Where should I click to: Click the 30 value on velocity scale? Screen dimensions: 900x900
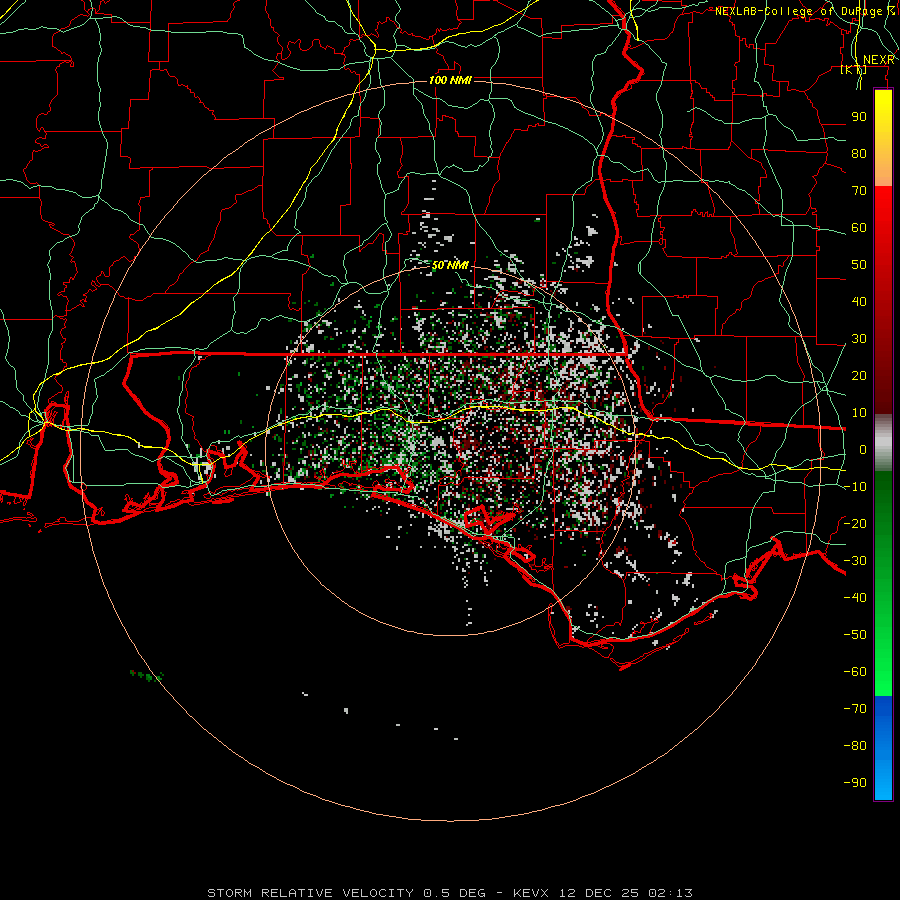coord(859,339)
